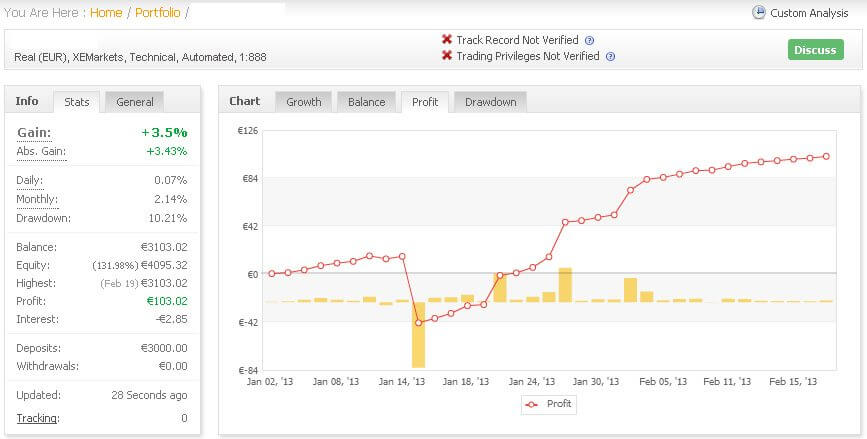Open the Drawdown chart tab
This screenshot has width=867, height=439.
(x=490, y=101)
